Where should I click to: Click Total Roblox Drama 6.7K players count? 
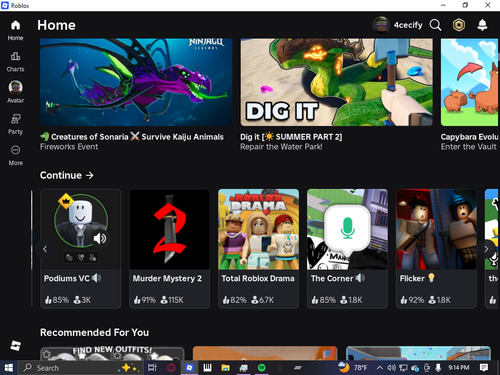coord(263,300)
